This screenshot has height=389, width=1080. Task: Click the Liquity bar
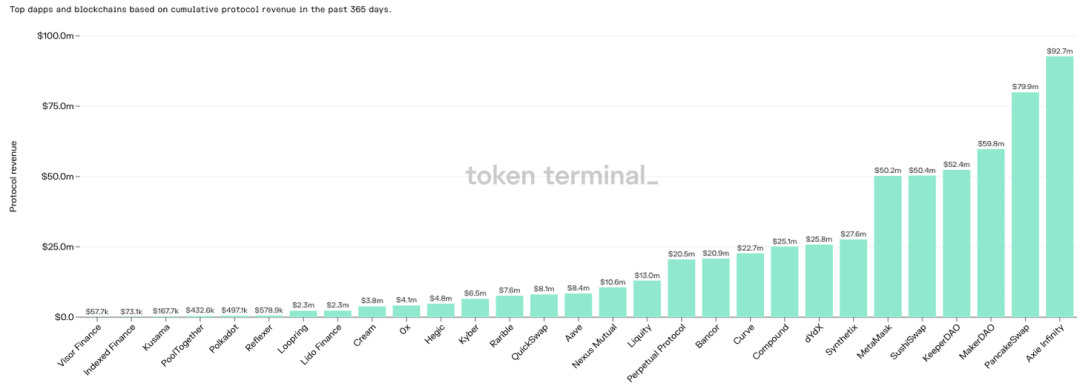tap(647, 298)
